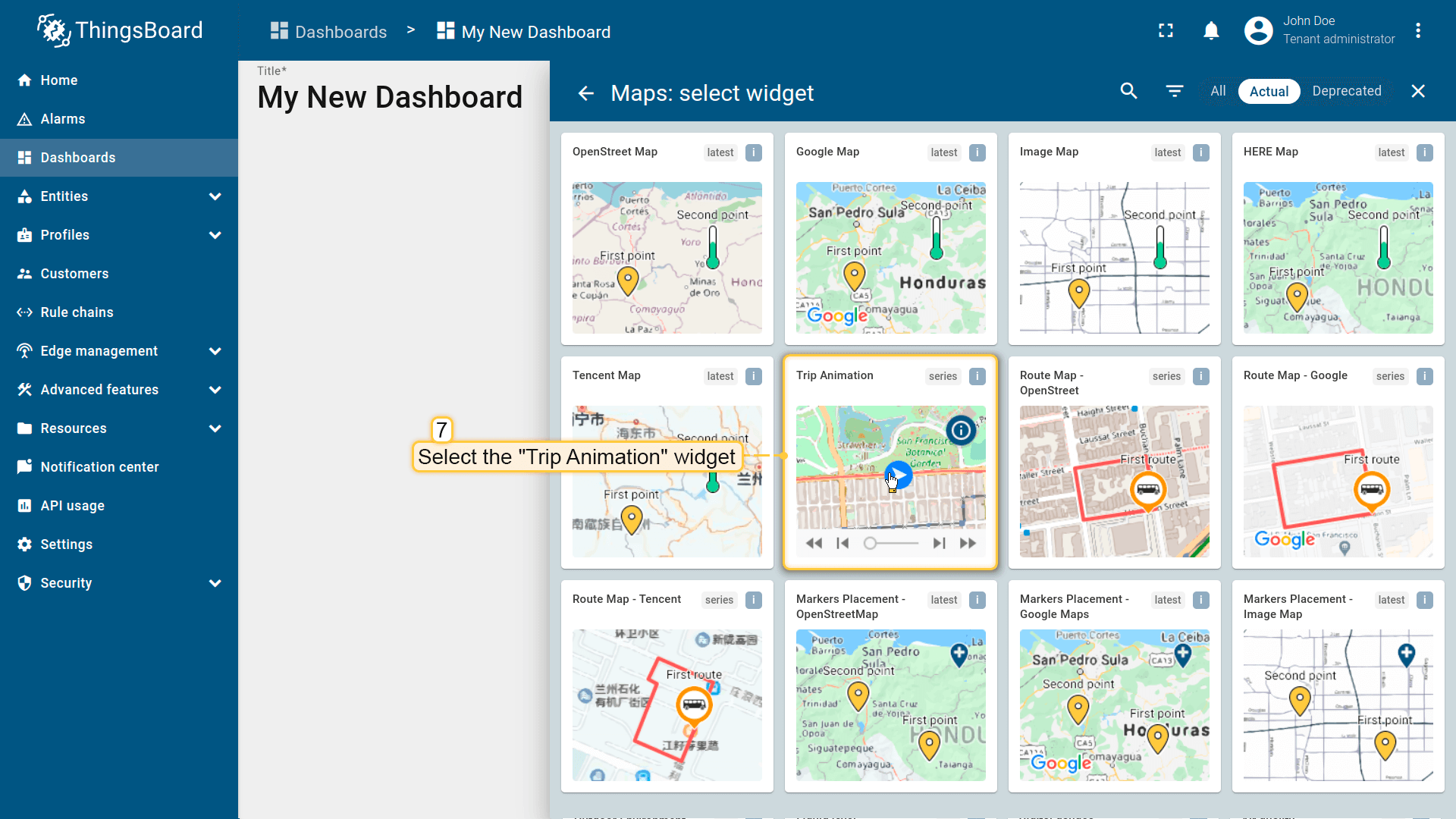The height and width of the screenshot is (819, 1456).
Task: Expand the Advanced features chevron
Action: (215, 390)
